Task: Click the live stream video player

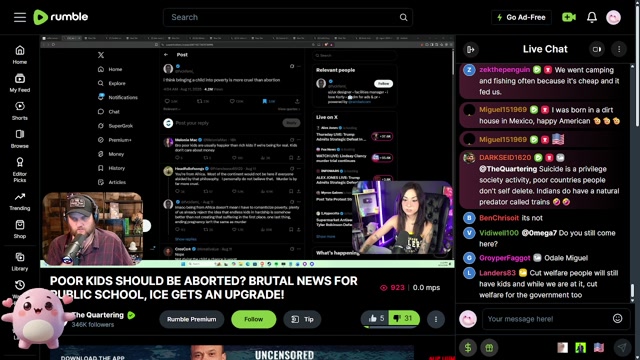Action: pos(247,151)
